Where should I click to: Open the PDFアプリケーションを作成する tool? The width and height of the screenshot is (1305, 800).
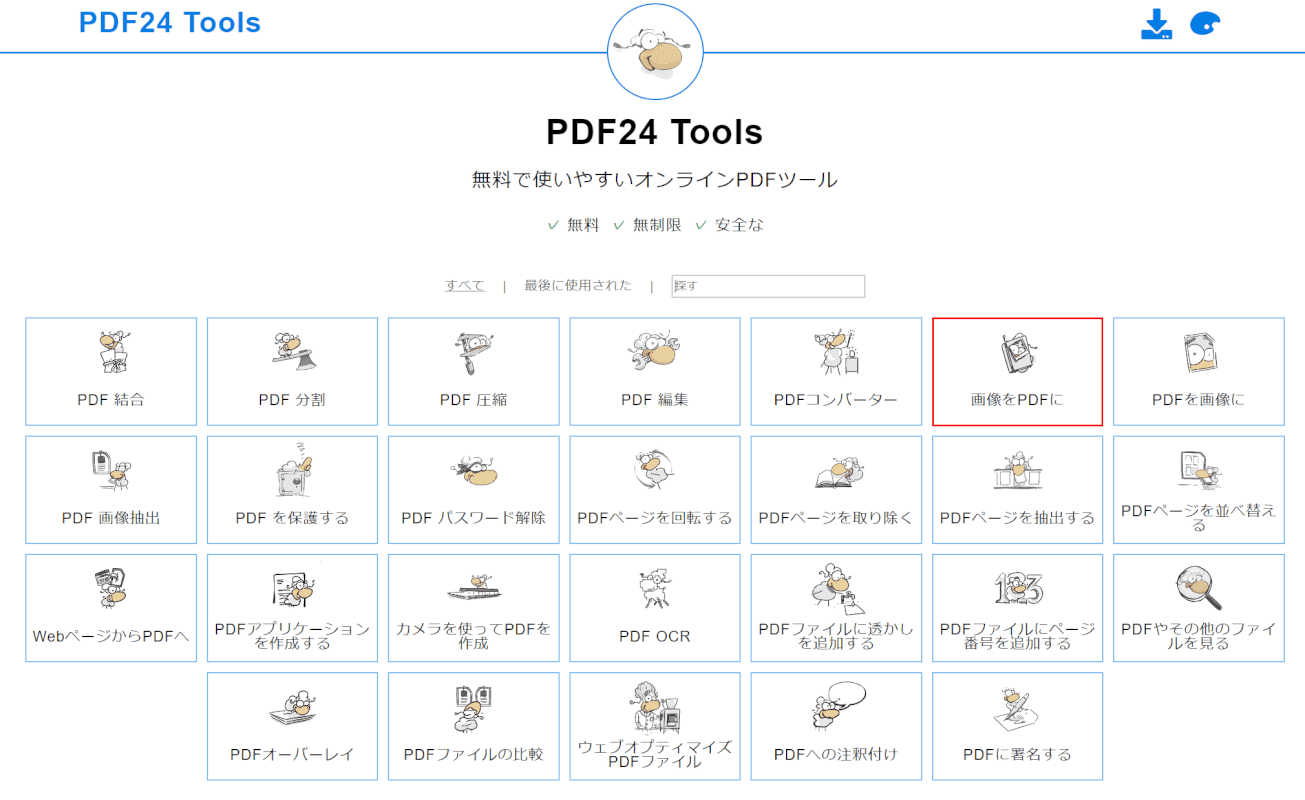[292, 608]
